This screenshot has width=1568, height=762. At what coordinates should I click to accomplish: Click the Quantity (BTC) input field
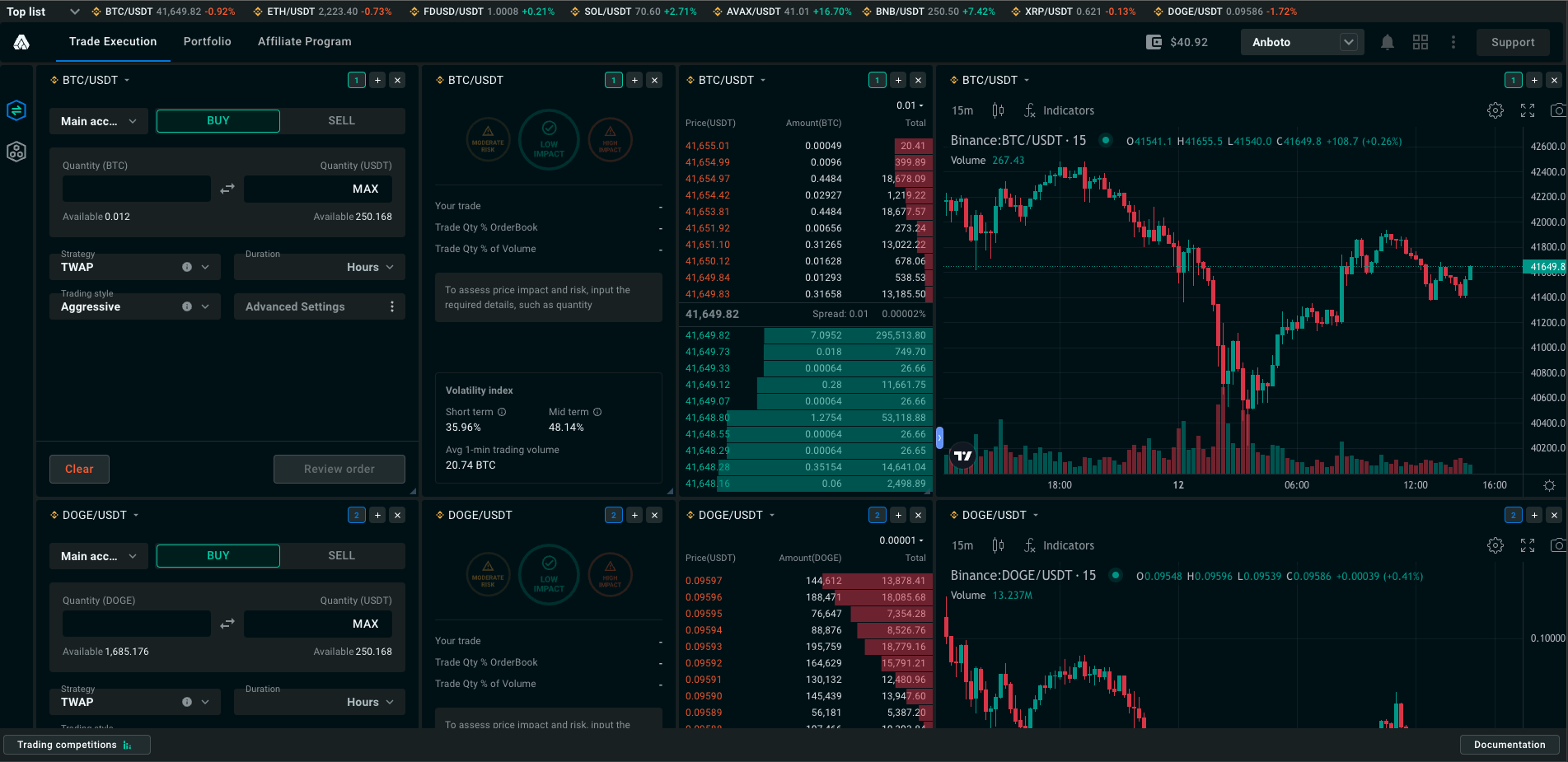tap(137, 189)
